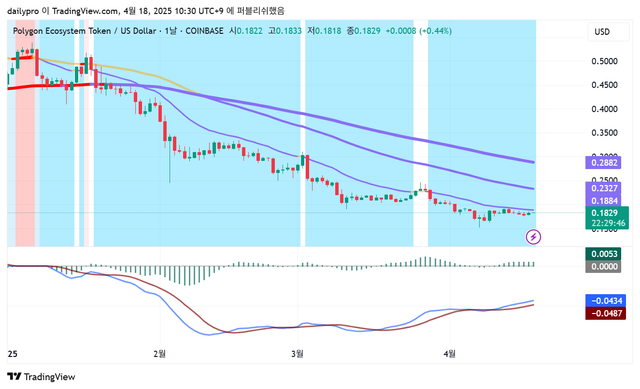Screen dimensions: 640x389
Task: Click the 1날 timeframe label in title
Action: tap(171, 31)
